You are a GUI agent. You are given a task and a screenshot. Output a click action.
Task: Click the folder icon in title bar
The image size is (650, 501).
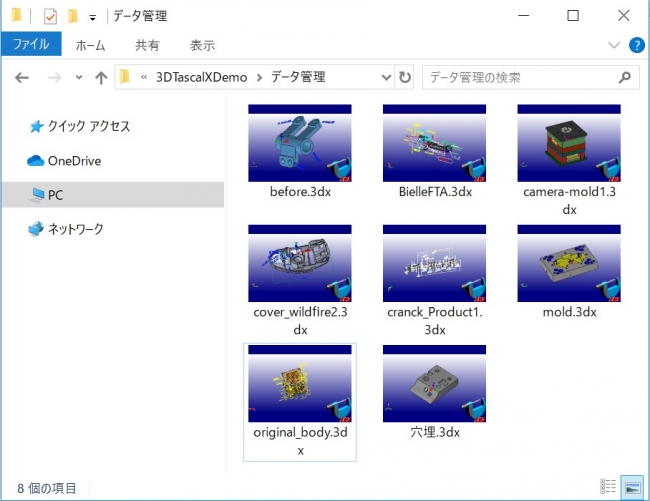coord(17,16)
